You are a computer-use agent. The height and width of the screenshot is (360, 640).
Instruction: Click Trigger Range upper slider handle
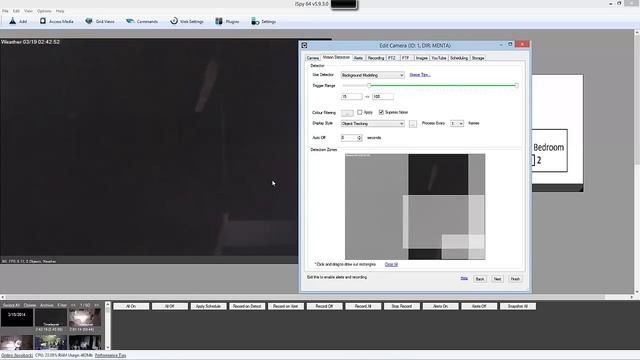pyautogui.click(x=516, y=85)
